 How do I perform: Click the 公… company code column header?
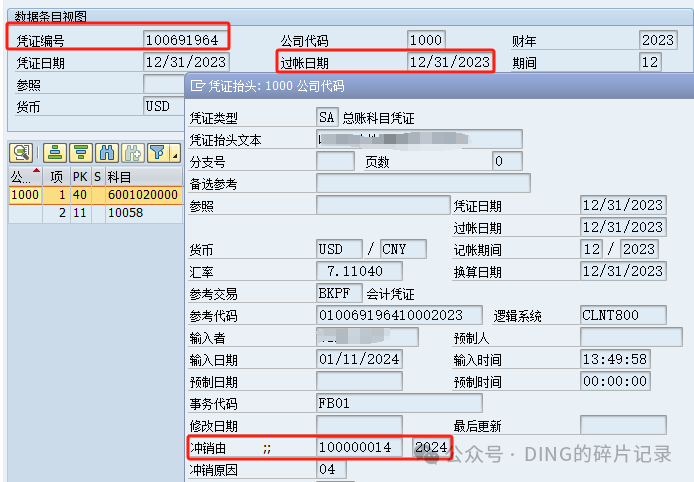25,177
